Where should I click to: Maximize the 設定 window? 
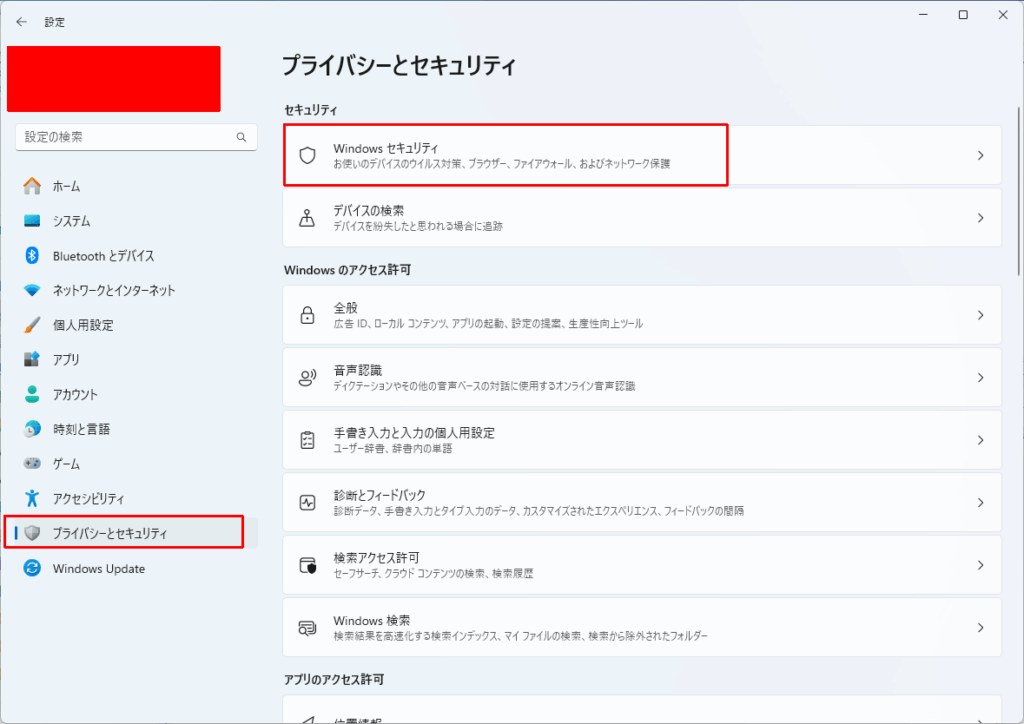[x=963, y=15]
